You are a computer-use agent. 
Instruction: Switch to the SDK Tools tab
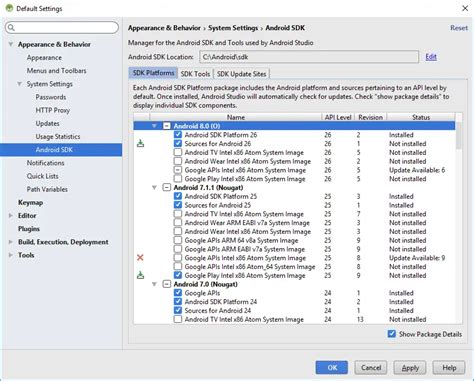(x=195, y=74)
